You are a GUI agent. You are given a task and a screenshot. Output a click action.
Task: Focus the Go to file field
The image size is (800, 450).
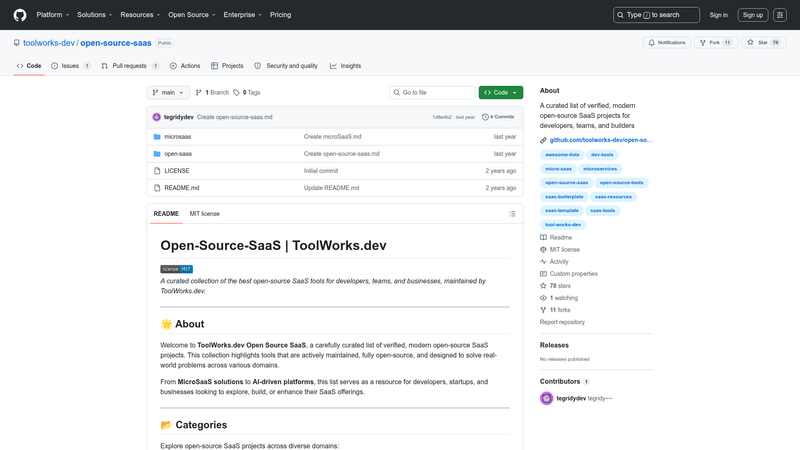[x=432, y=92]
